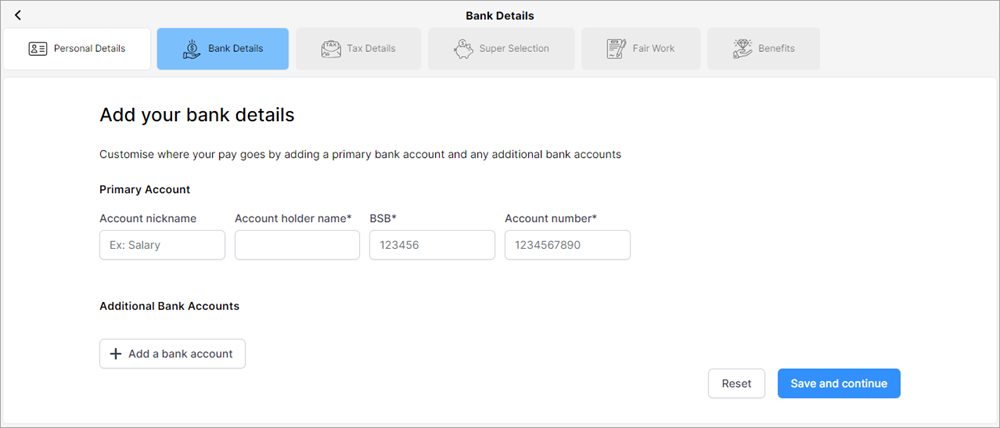Click the Personal Details ID card icon

pyautogui.click(x=38, y=48)
